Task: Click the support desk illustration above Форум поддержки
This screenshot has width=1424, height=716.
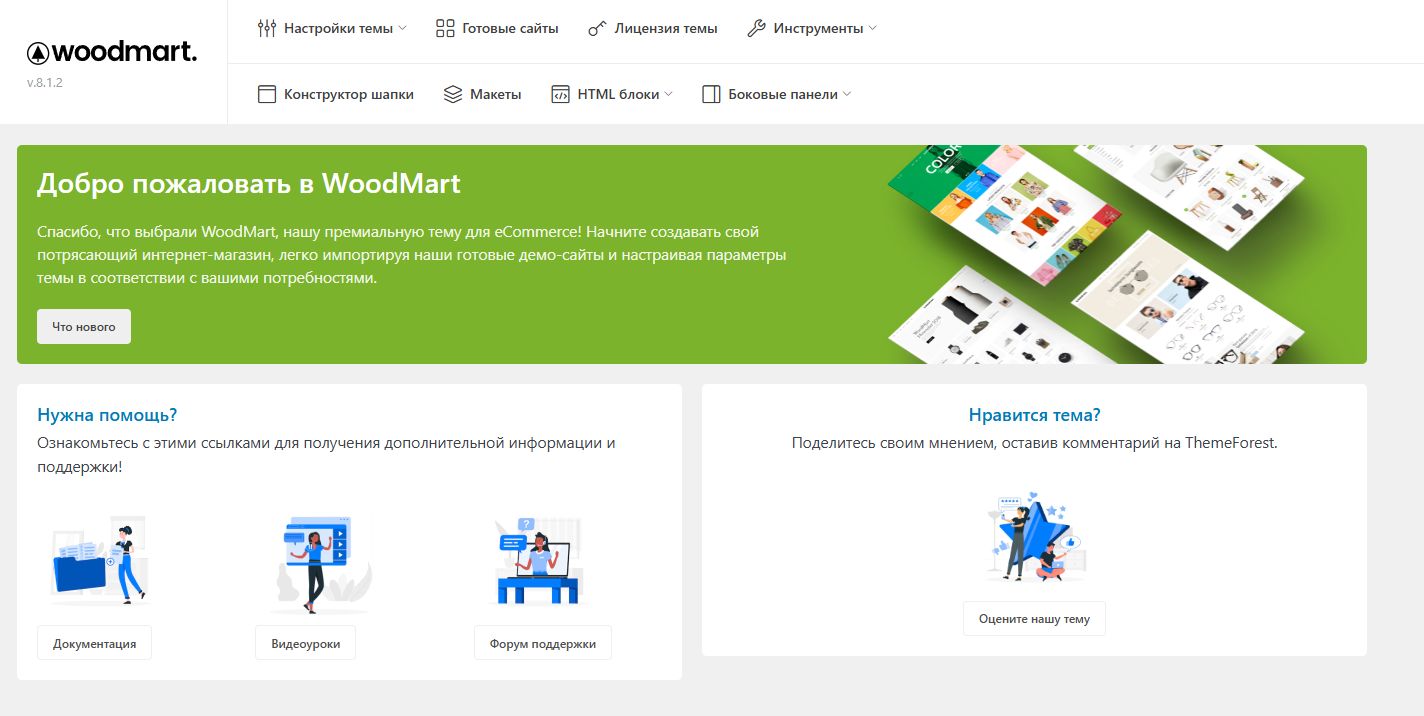Action: click(538, 560)
